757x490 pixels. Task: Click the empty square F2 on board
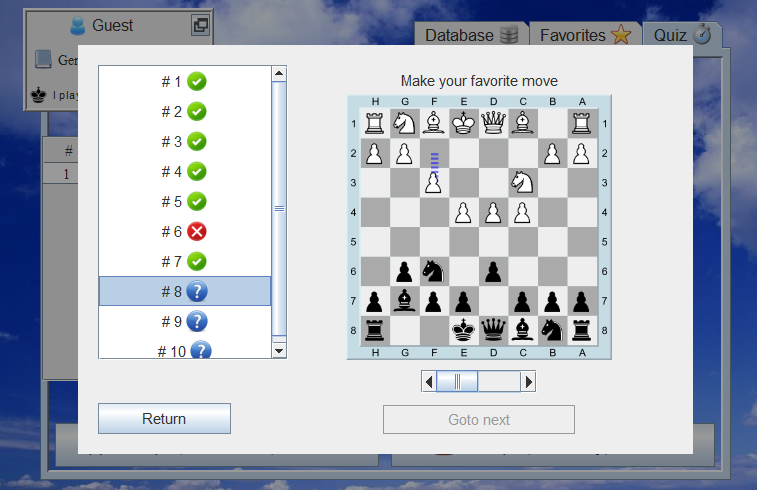434,154
